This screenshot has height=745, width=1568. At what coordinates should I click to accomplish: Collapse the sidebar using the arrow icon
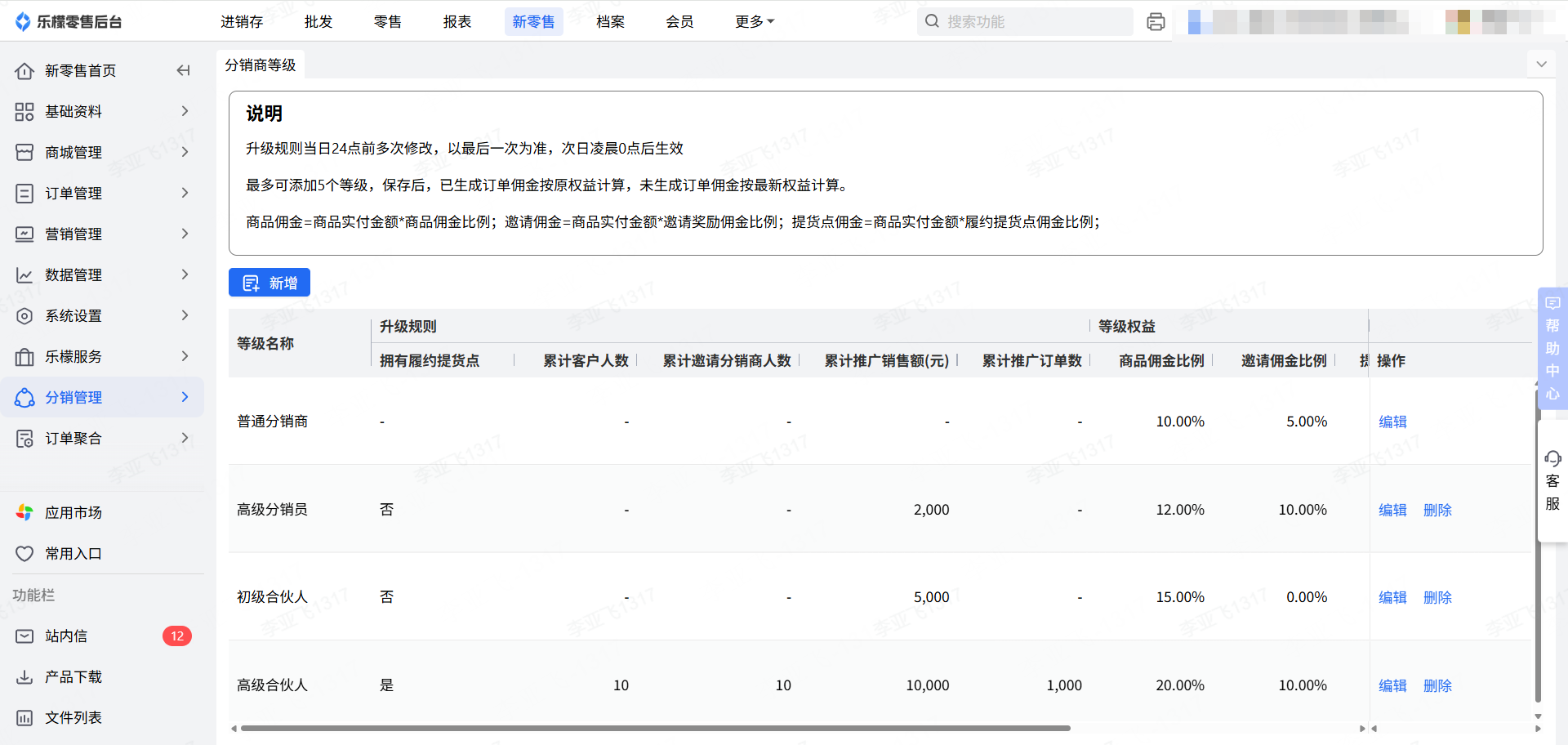point(183,71)
